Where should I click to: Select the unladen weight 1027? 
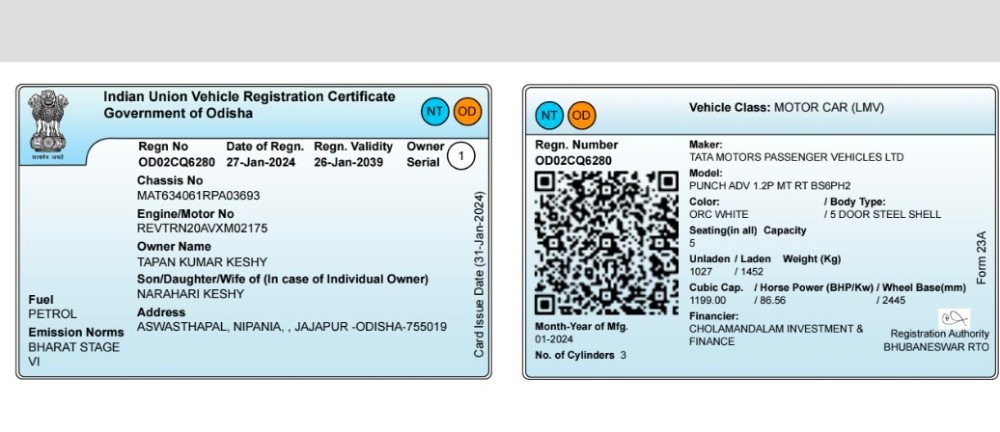(700, 272)
